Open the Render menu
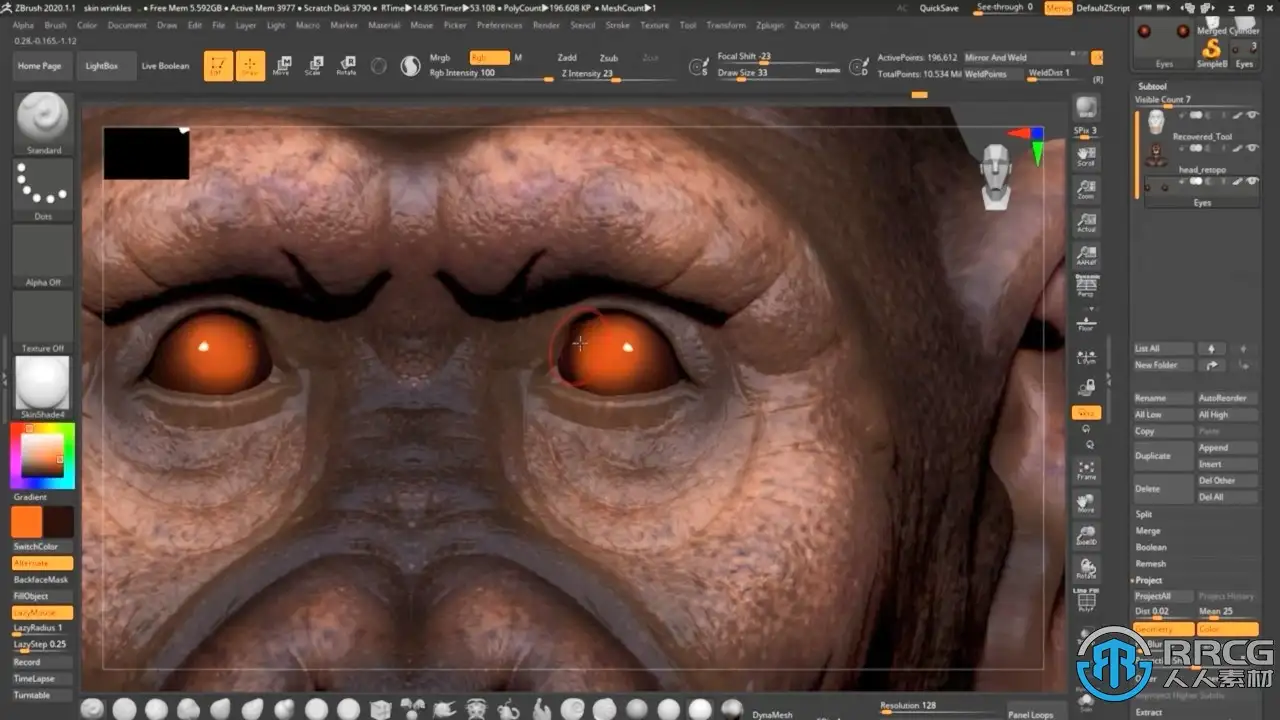The image size is (1280, 720). point(546,25)
